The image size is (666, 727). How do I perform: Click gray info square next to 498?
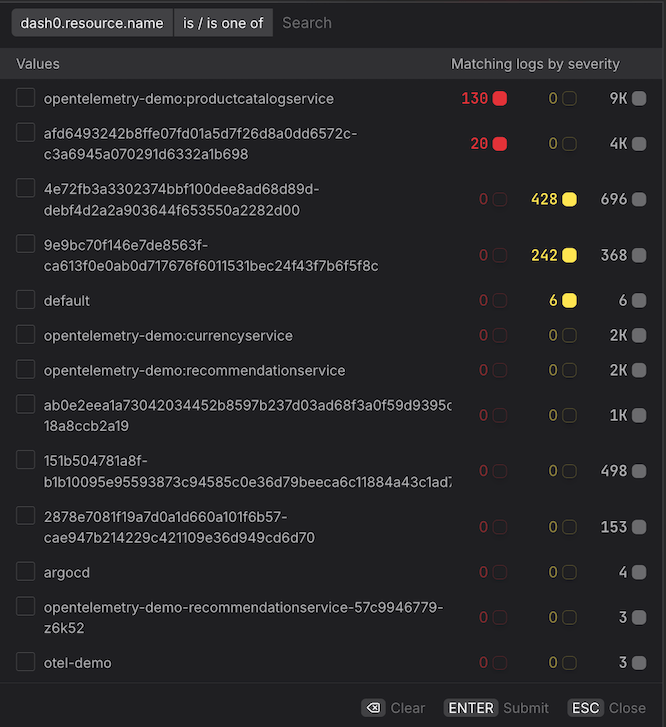(x=639, y=471)
